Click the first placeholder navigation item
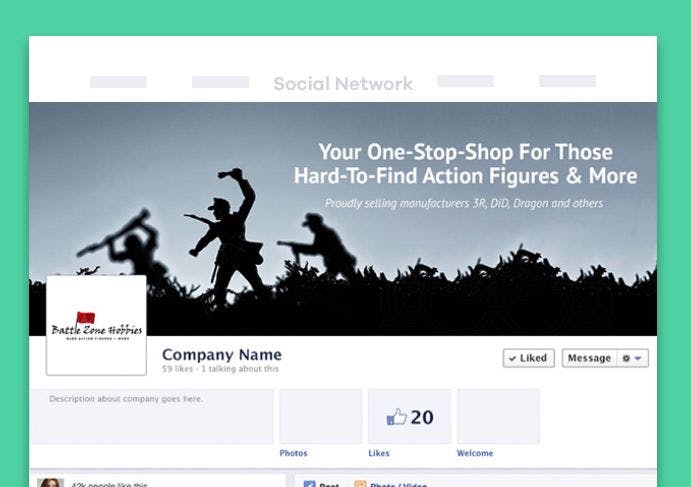 pos(119,82)
